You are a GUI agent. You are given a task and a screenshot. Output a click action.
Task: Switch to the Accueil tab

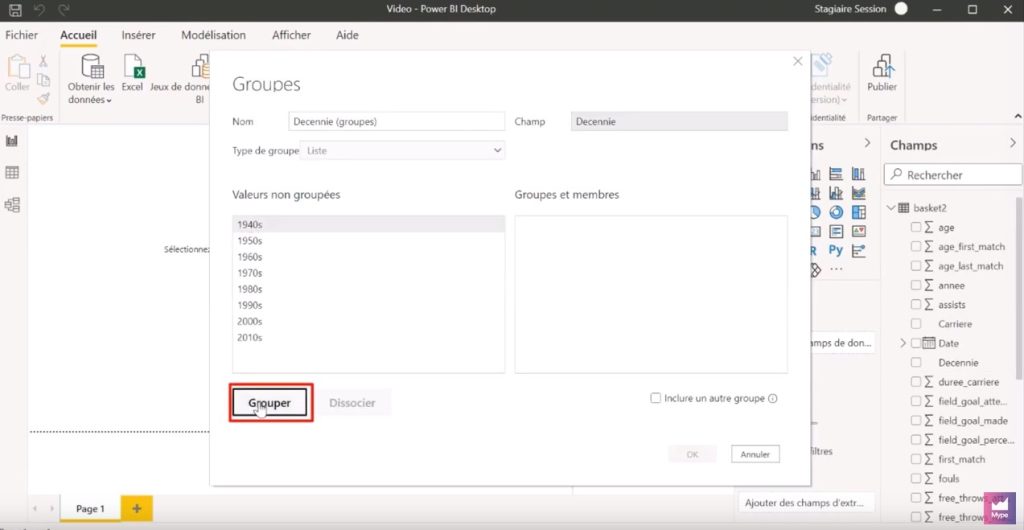click(x=78, y=35)
